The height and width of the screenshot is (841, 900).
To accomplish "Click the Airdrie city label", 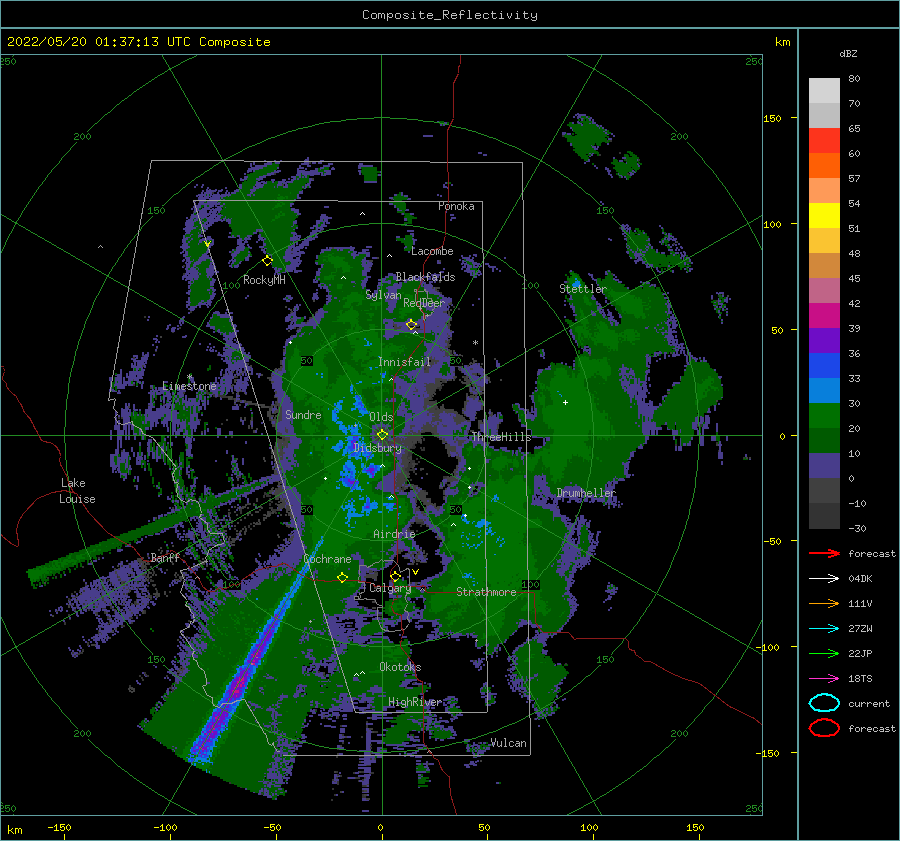I will coord(394,534).
